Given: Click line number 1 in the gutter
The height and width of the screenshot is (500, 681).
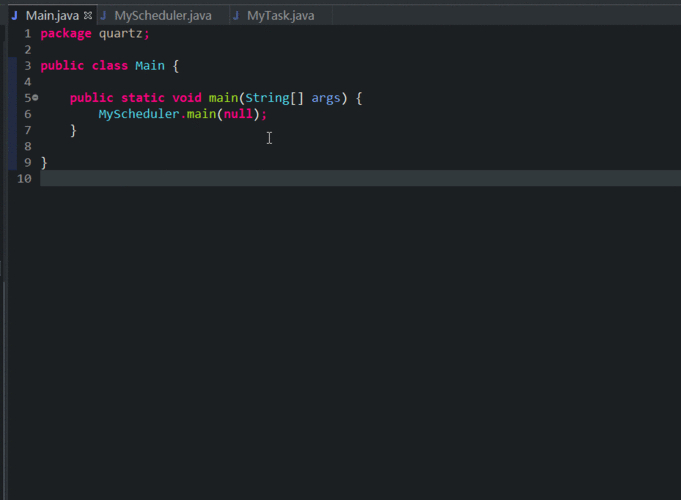Looking at the screenshot, I should [28, 34].
